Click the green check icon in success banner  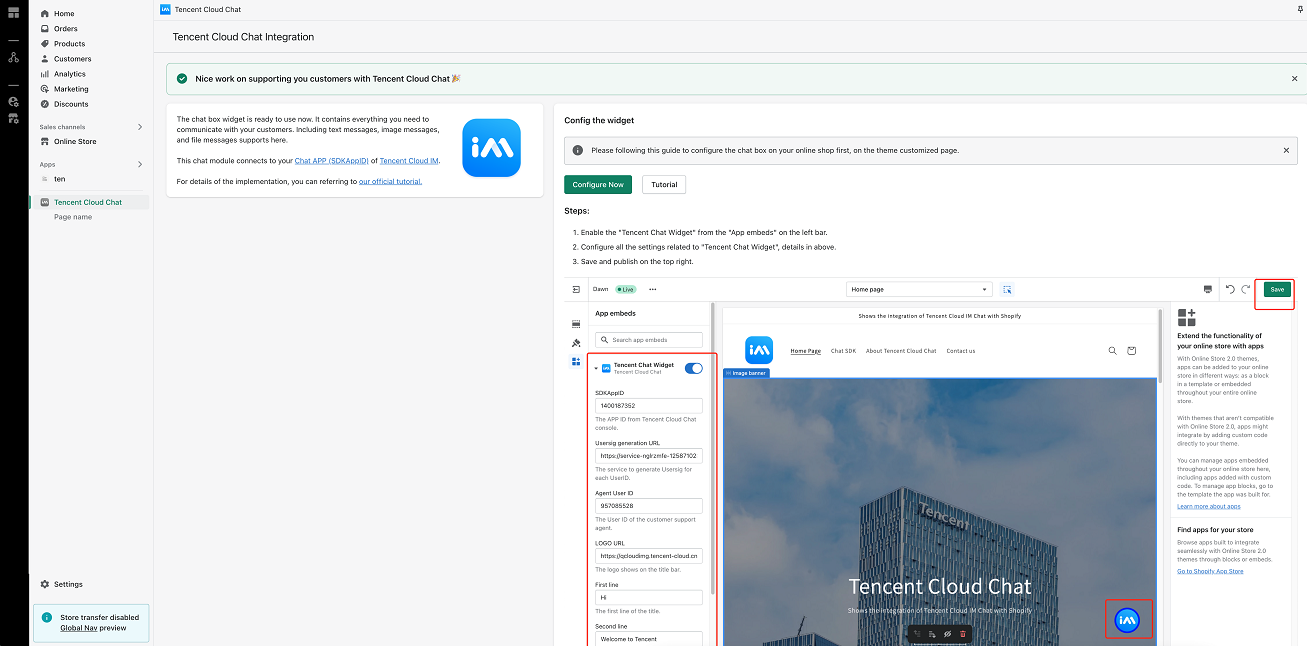(181, 78)
